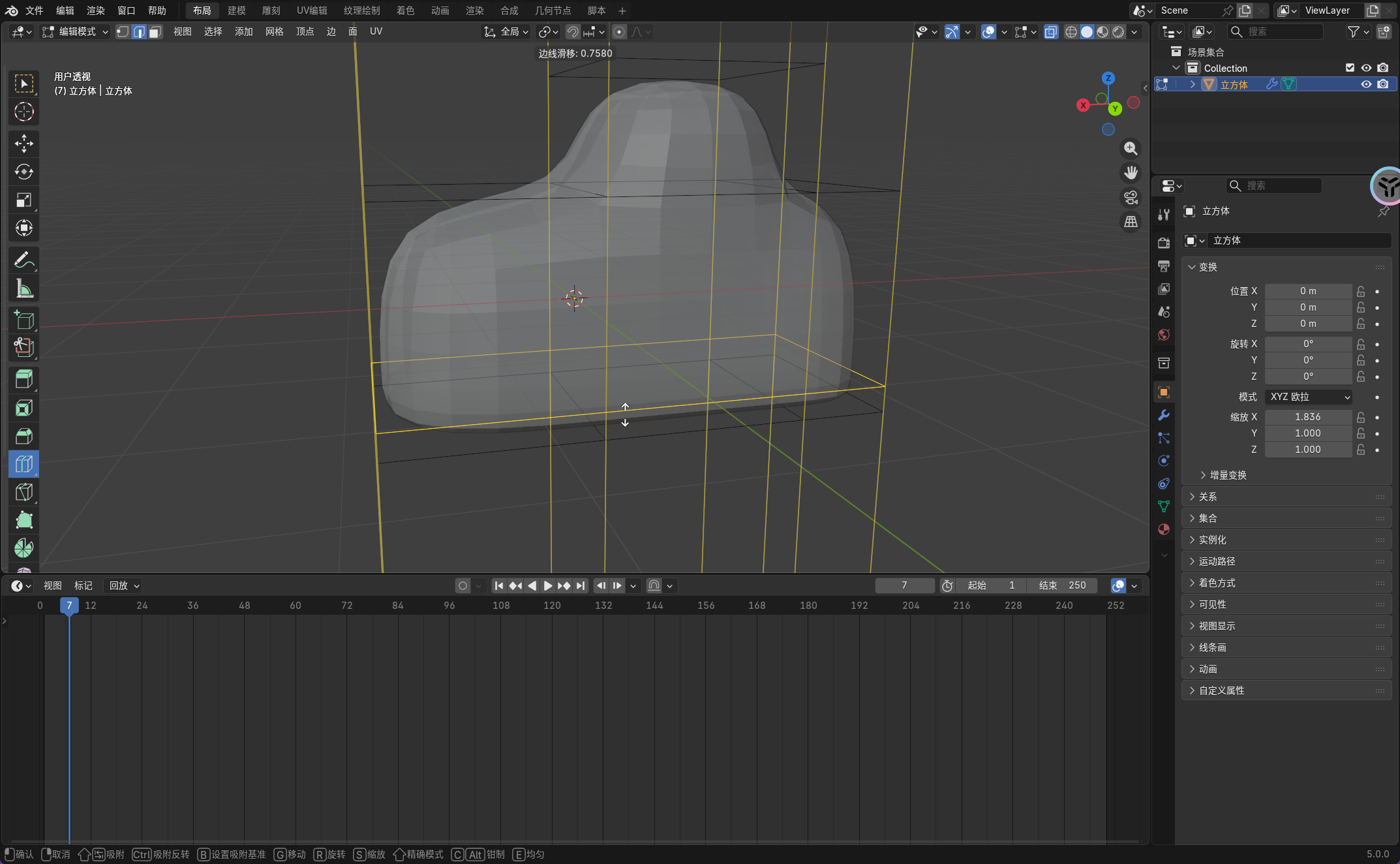Click the 3D cursor tool
The image size is (1400, 864).
click(x=23, y=112)
